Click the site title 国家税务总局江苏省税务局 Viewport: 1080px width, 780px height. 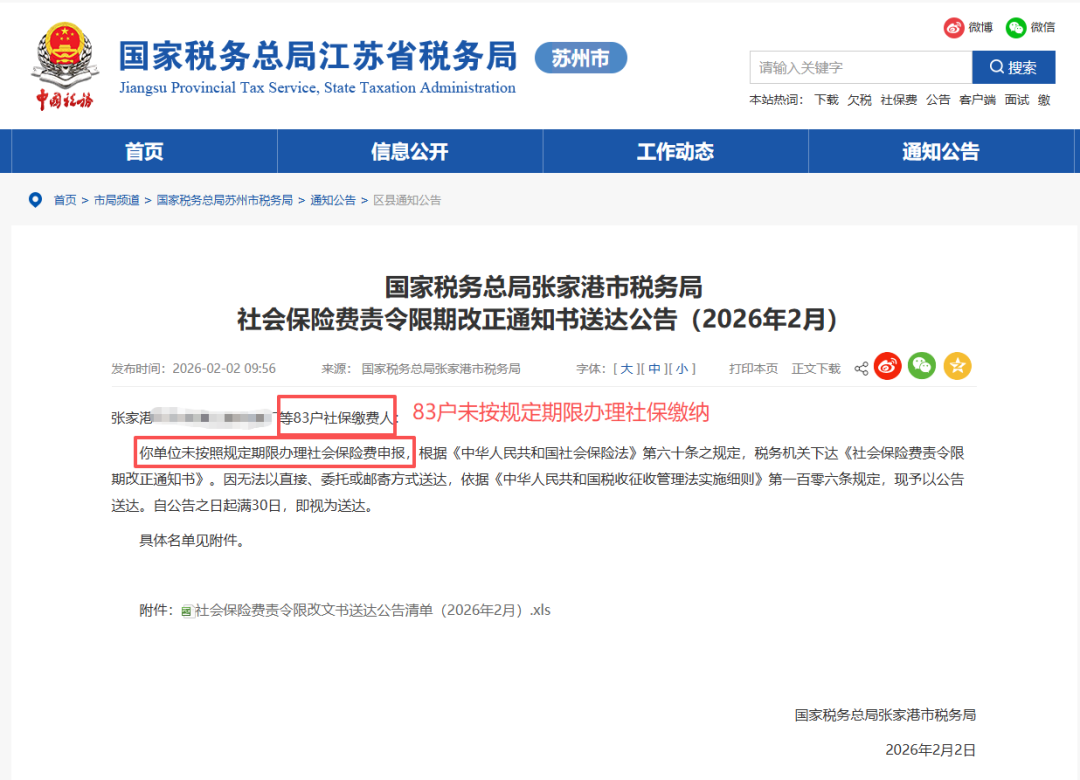[318, 56]
